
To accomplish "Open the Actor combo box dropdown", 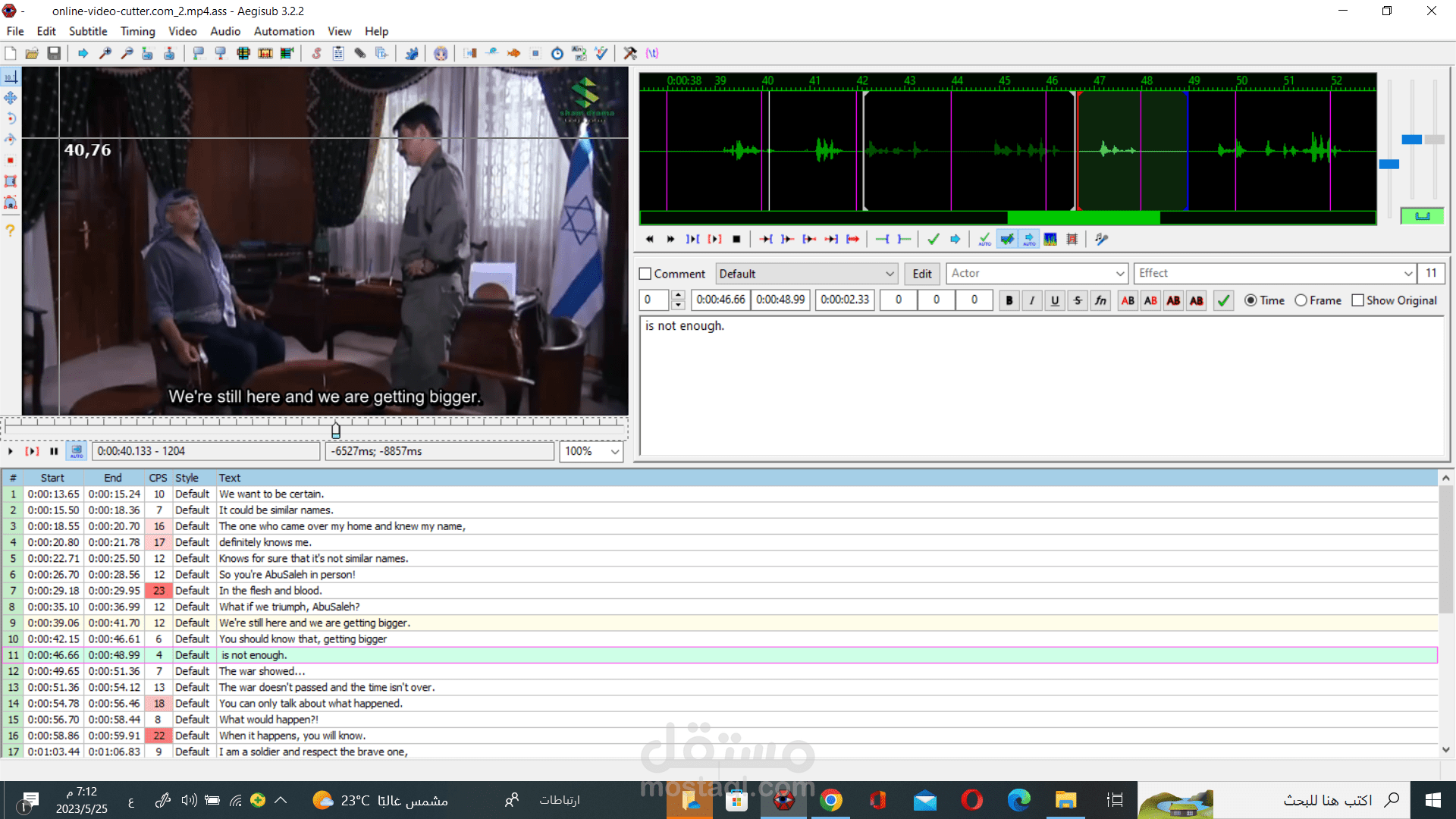I will tap(1120, 274).
